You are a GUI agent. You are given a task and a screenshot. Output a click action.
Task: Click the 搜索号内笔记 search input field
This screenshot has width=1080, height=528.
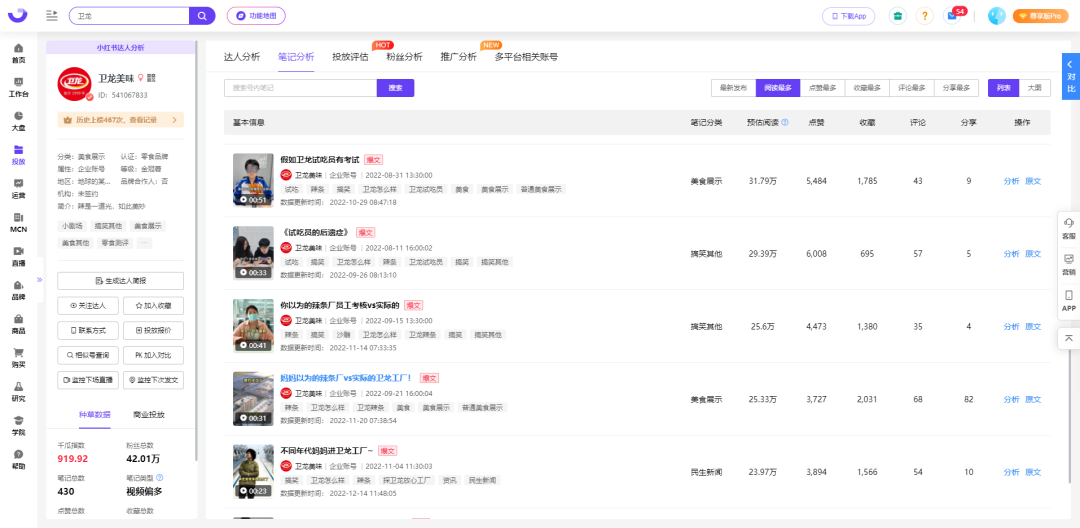pyautogui.click(x=300, y=88)
